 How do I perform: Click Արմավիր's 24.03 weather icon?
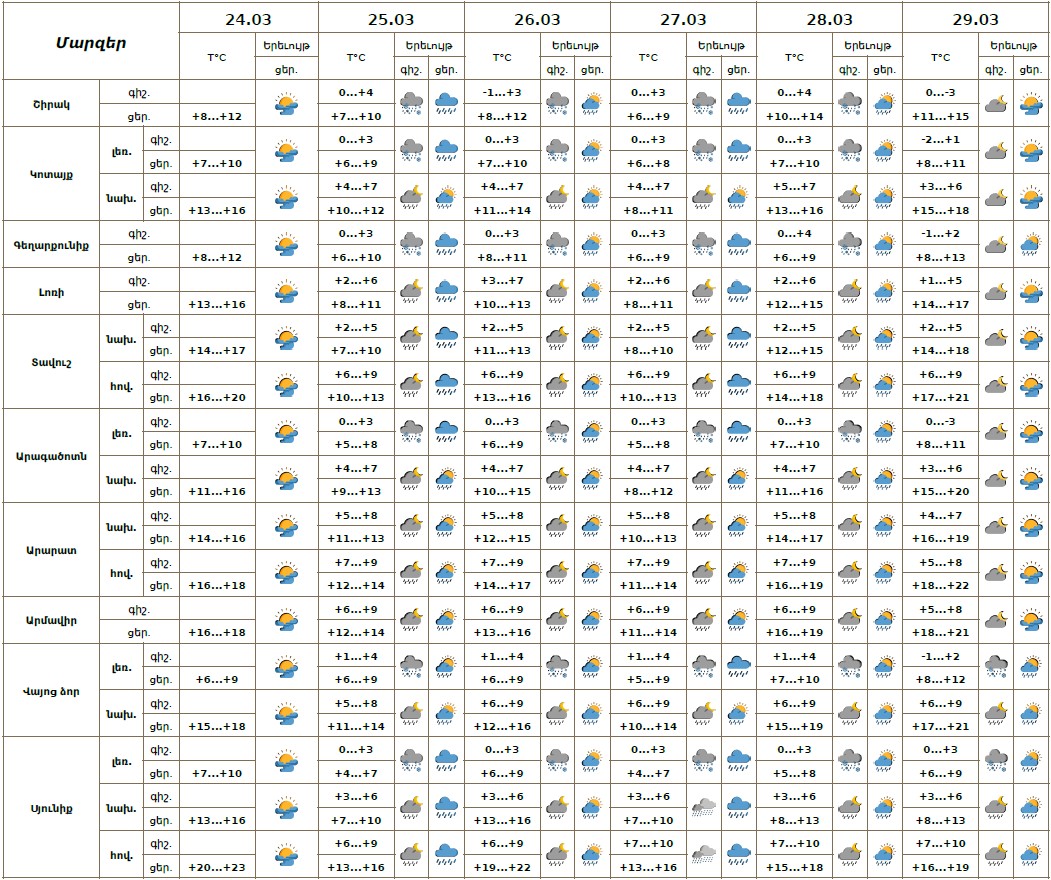click(286, 620)
